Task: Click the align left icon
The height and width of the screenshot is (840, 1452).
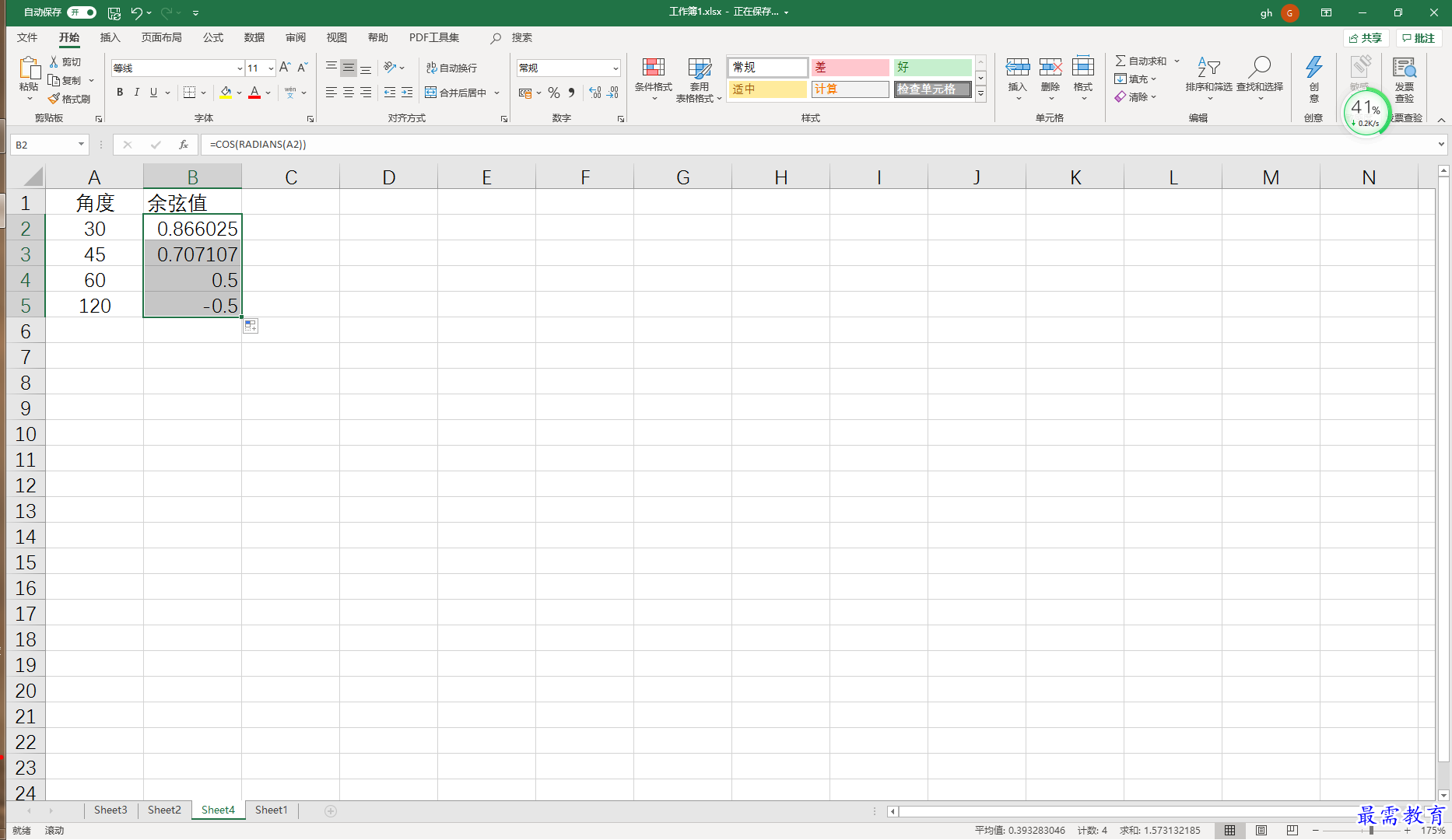Action: click(331, 93)
